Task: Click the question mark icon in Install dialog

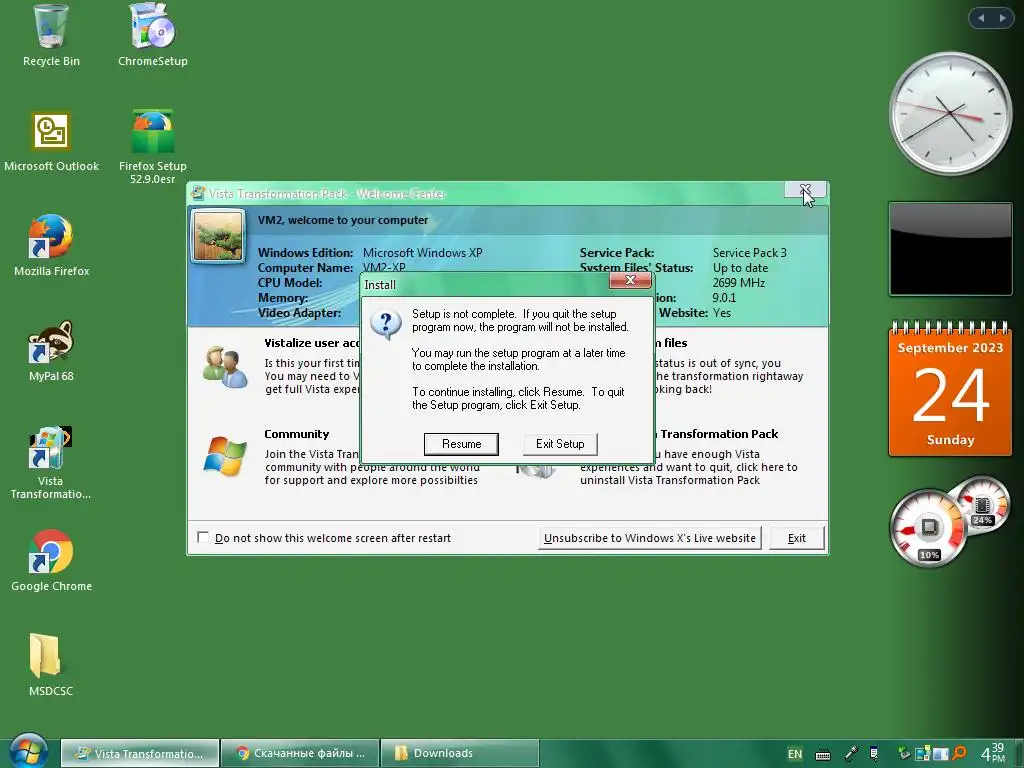Action: (386, 325)
